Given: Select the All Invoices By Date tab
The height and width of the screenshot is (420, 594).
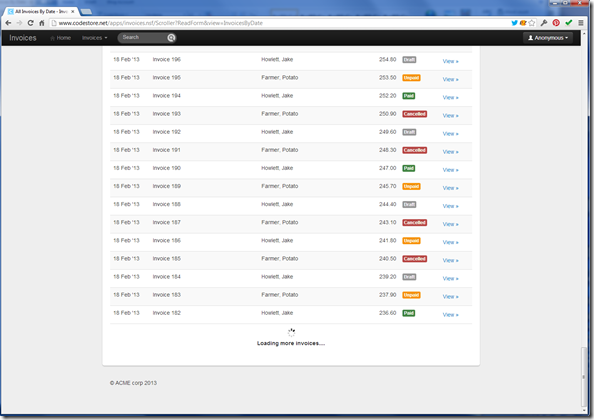Looking at the screenshot, I should (x=41, y=11).
